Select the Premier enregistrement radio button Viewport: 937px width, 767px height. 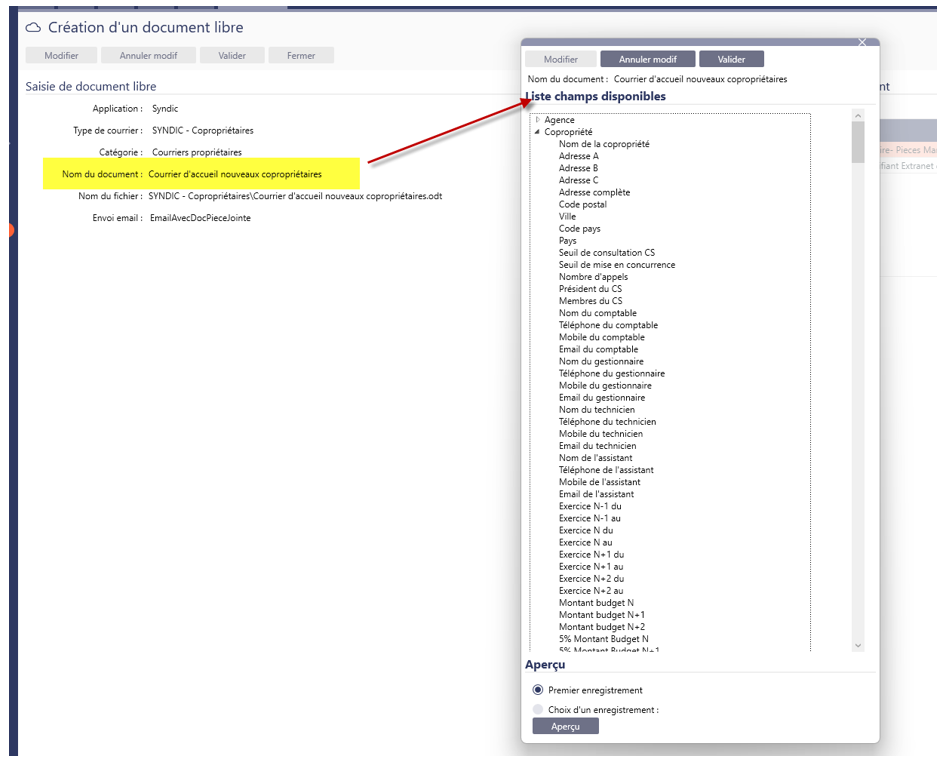[x=538, y=690]
